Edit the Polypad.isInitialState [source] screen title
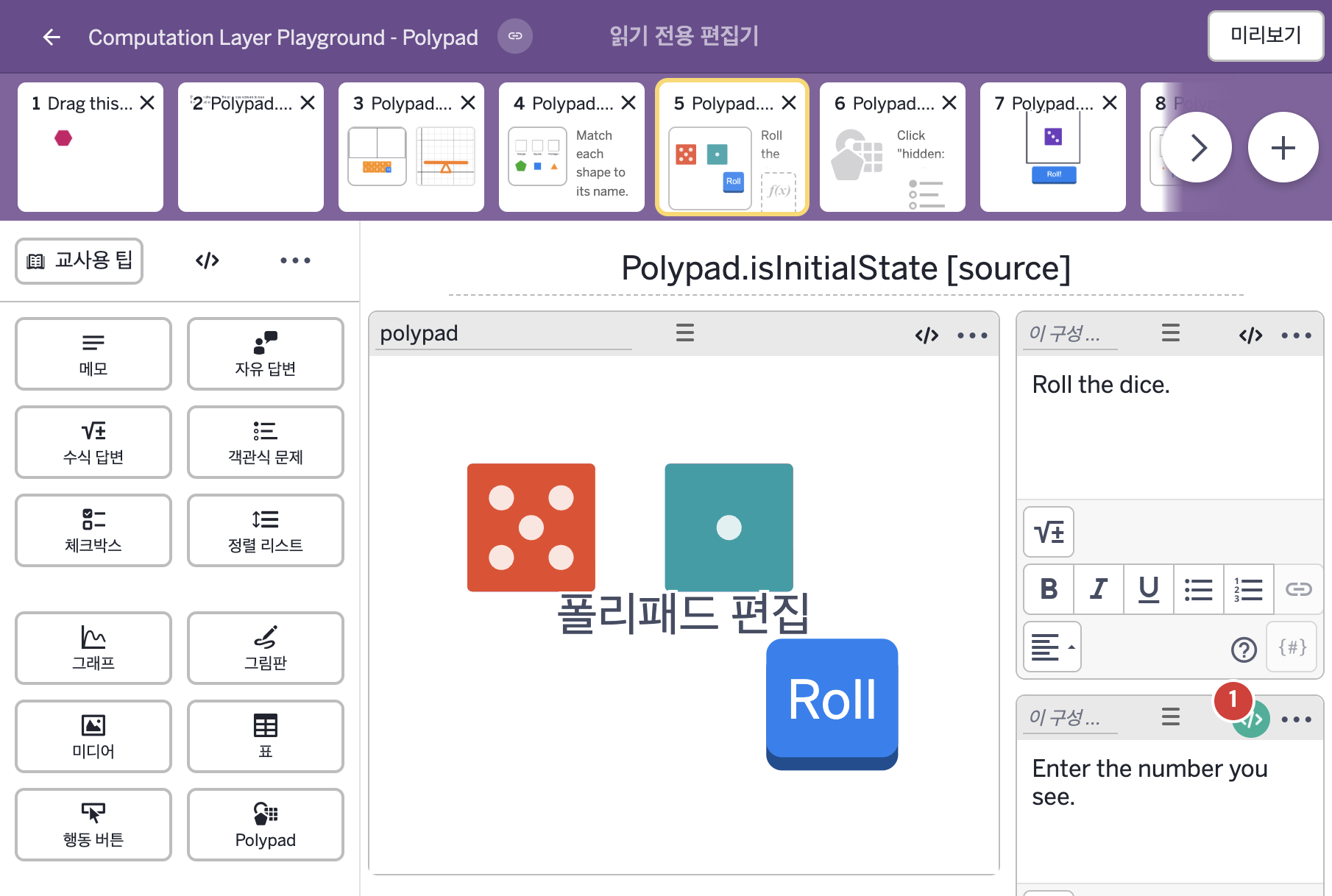Image resolution: width=1332 pixels, height=896 pixels. click(846, 269)
